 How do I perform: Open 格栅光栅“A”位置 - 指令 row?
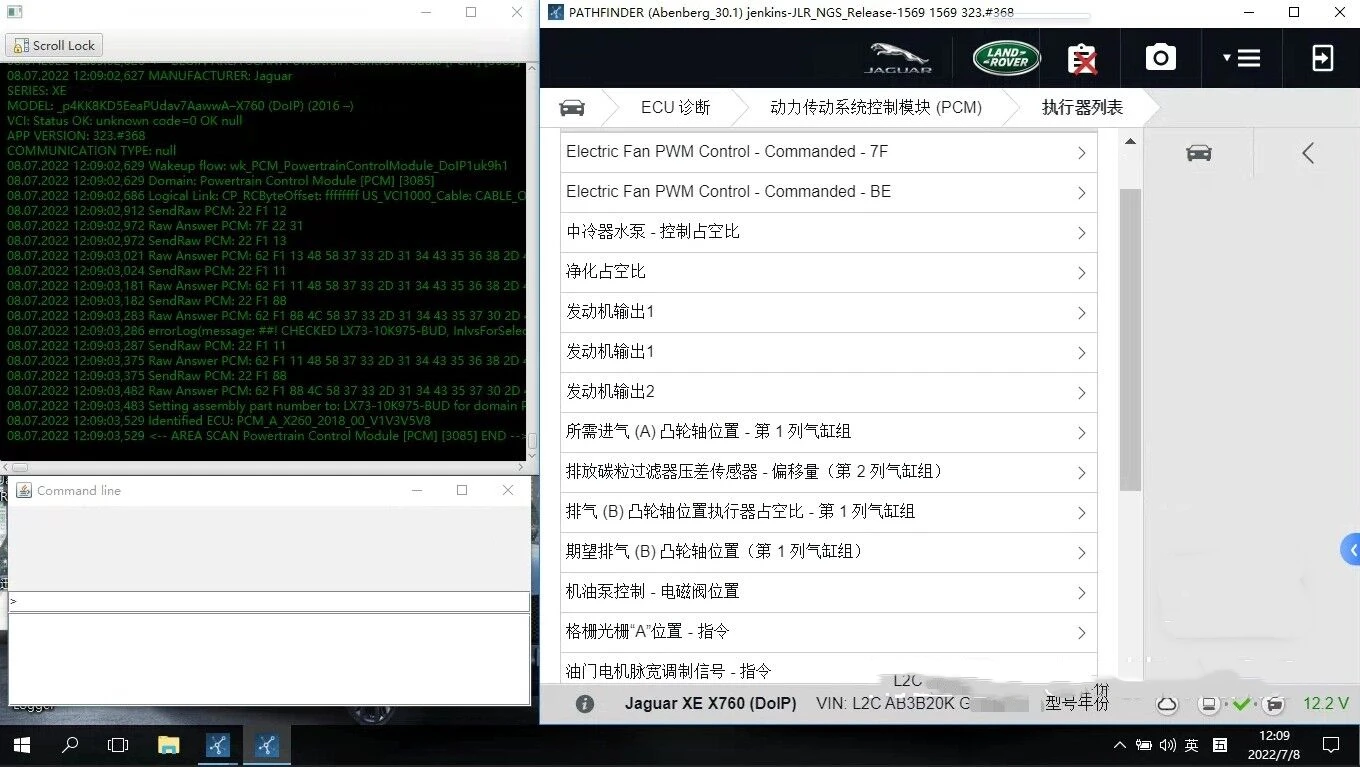pos(828,632)
